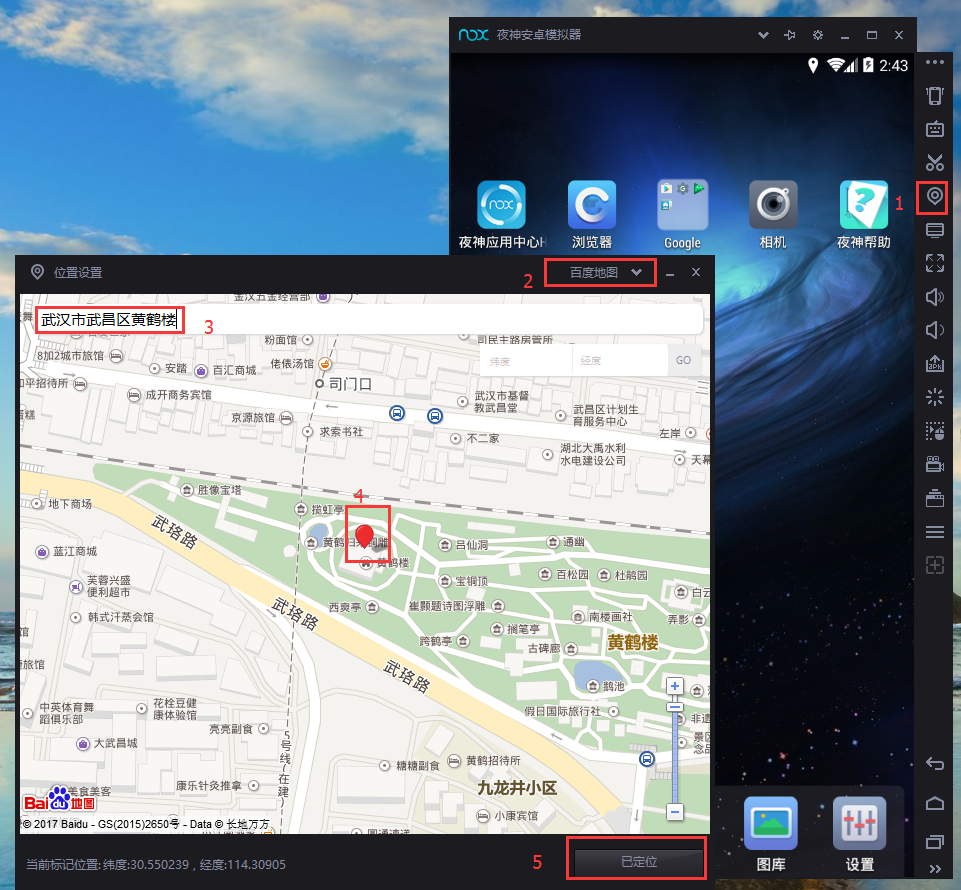Open the three-dots more options in sidebar
Viewport: 961px width, 890px height.
pos(935,63)
